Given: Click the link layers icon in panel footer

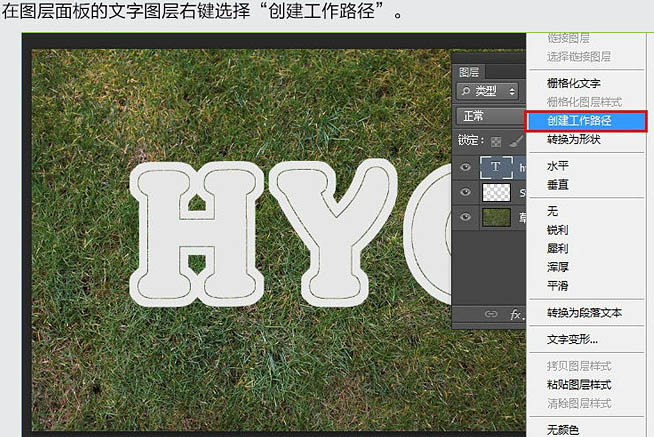Looking at the screenshot, I should [x=491, y=314].
